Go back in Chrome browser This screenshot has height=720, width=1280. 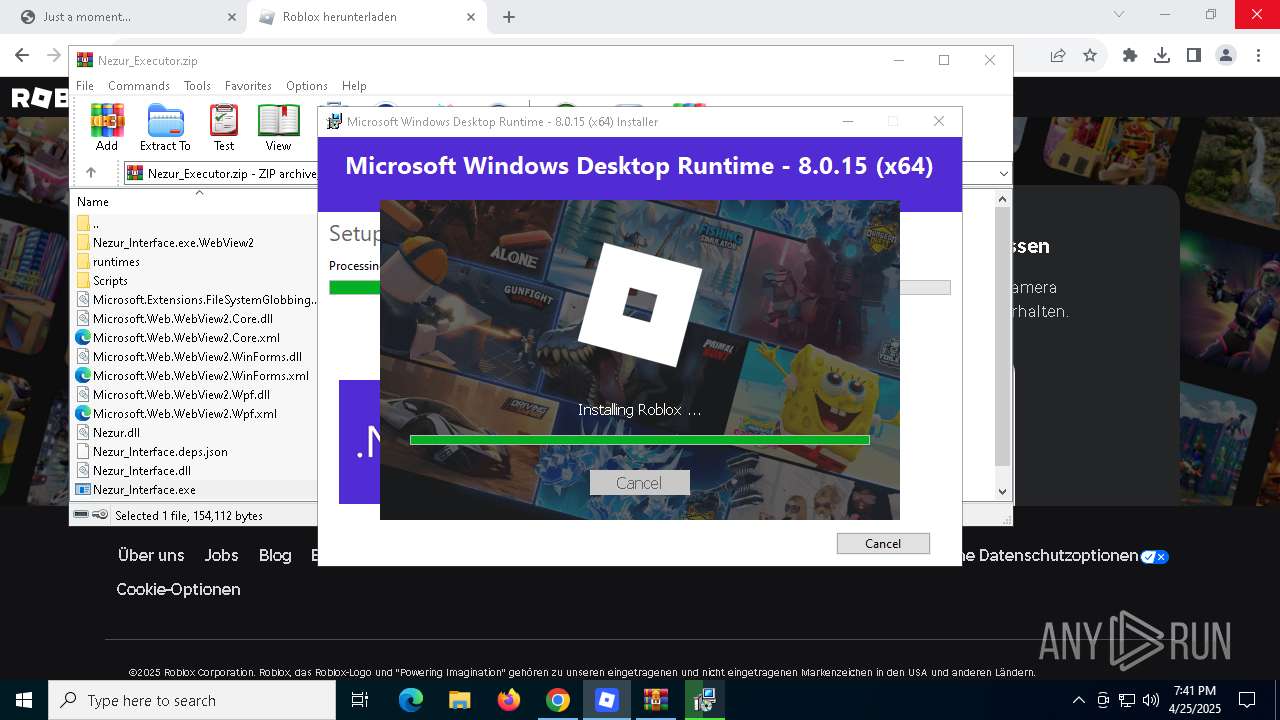pos(22,56)
